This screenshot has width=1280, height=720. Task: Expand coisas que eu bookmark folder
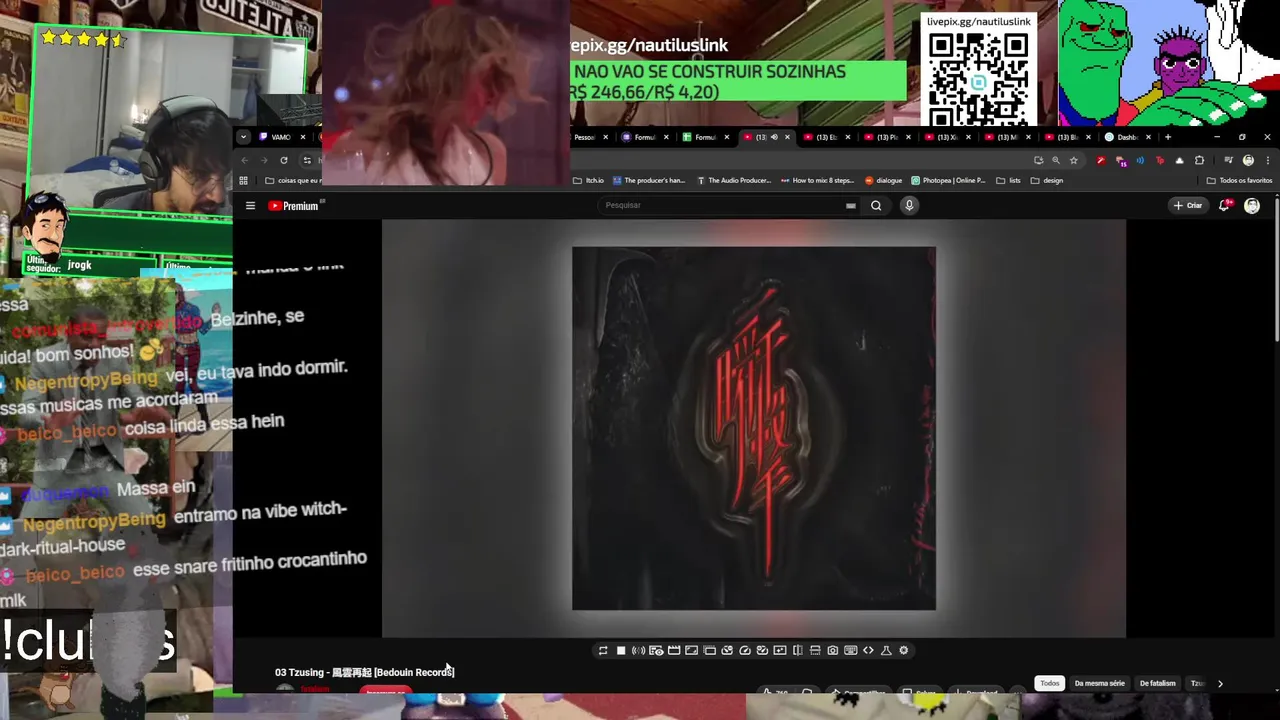[293, 181]
